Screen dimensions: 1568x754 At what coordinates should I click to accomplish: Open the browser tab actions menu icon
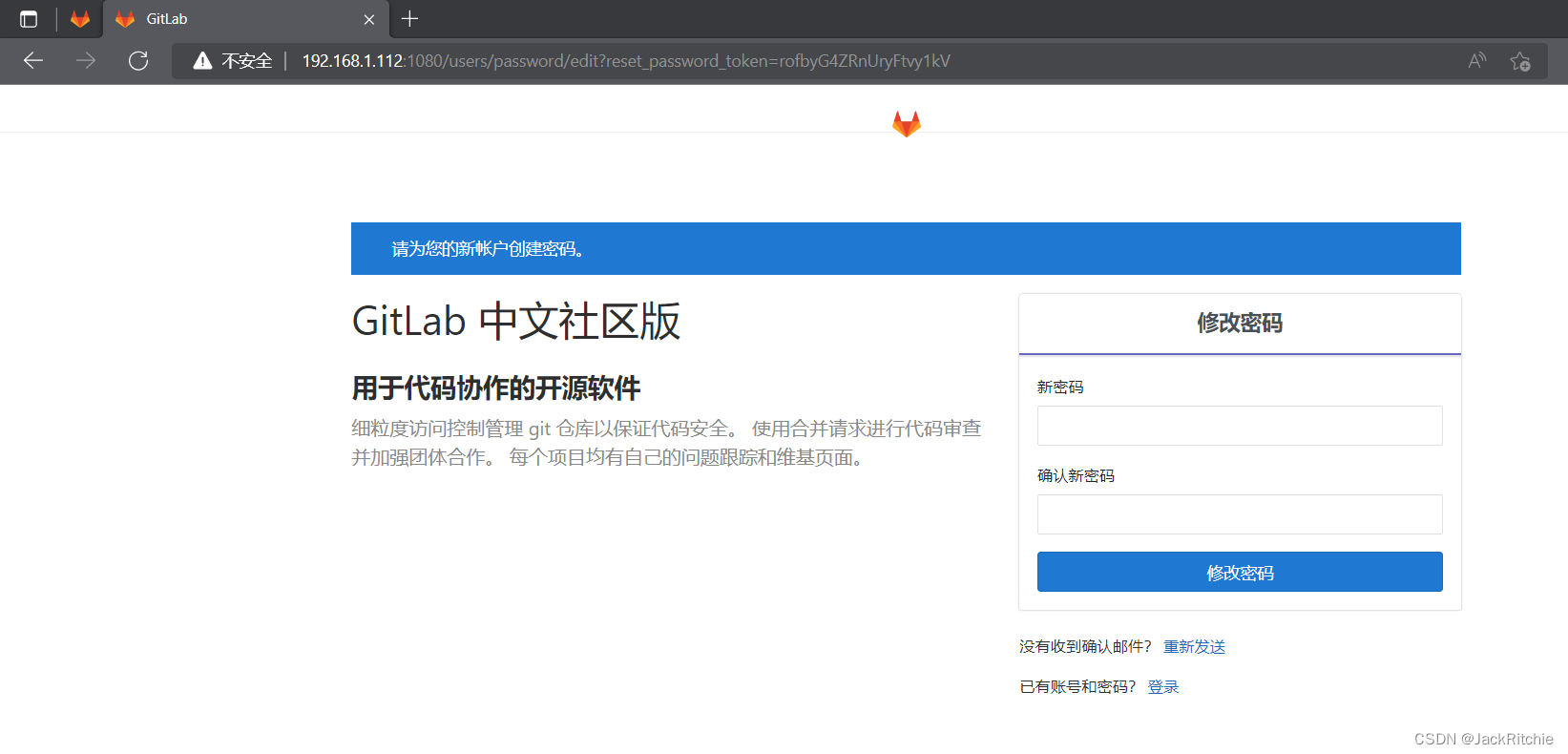(29, 19)
